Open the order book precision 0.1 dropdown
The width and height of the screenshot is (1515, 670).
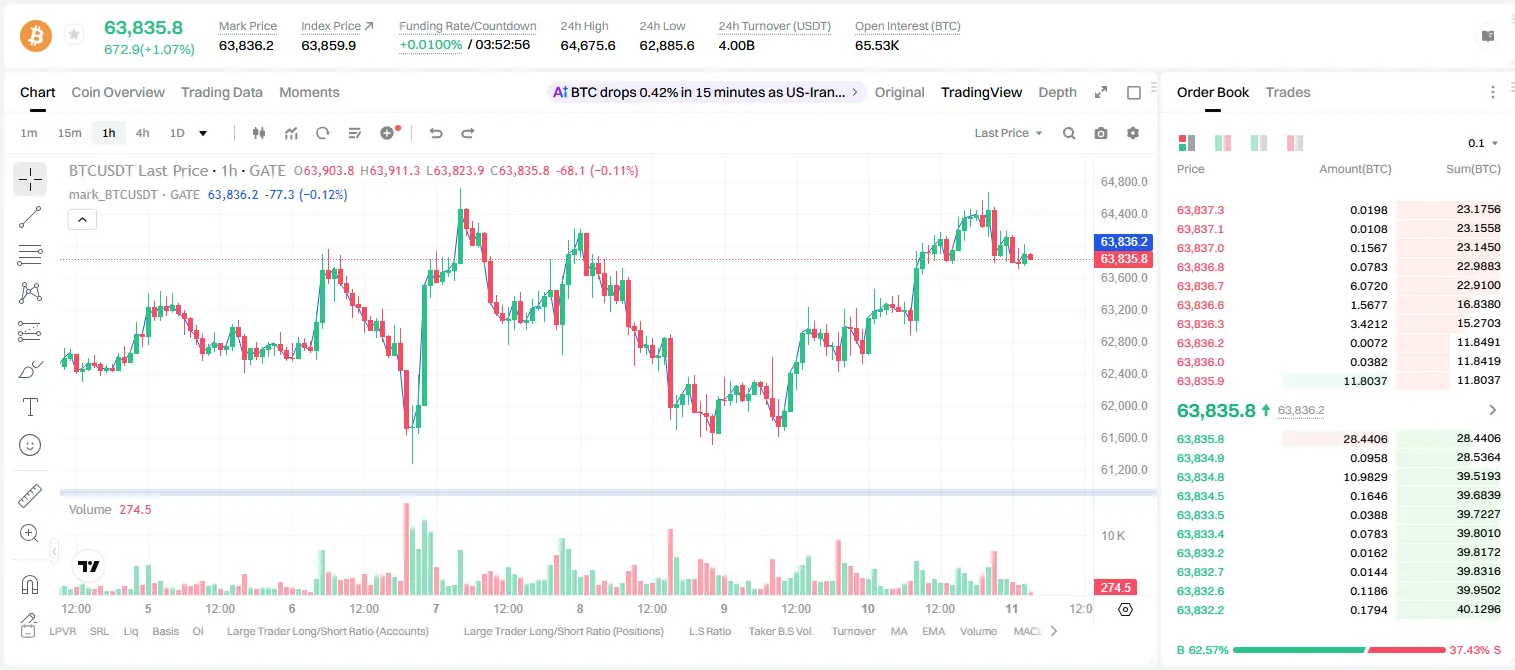(1483, 143)
